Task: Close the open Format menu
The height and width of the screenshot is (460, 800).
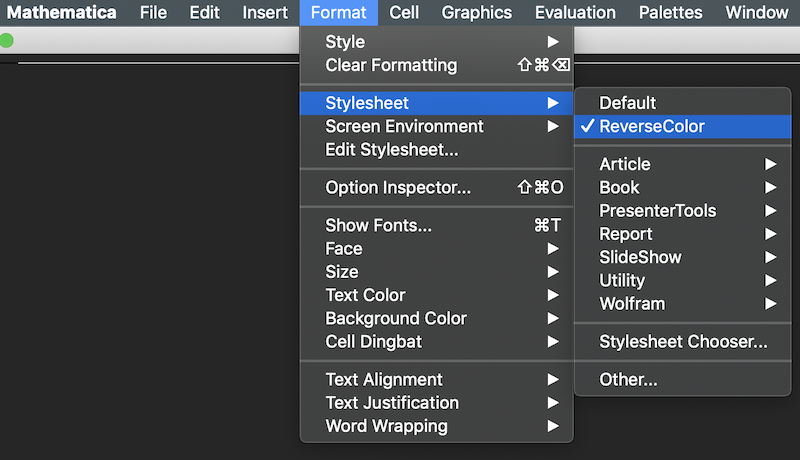Action: point(338,12)
